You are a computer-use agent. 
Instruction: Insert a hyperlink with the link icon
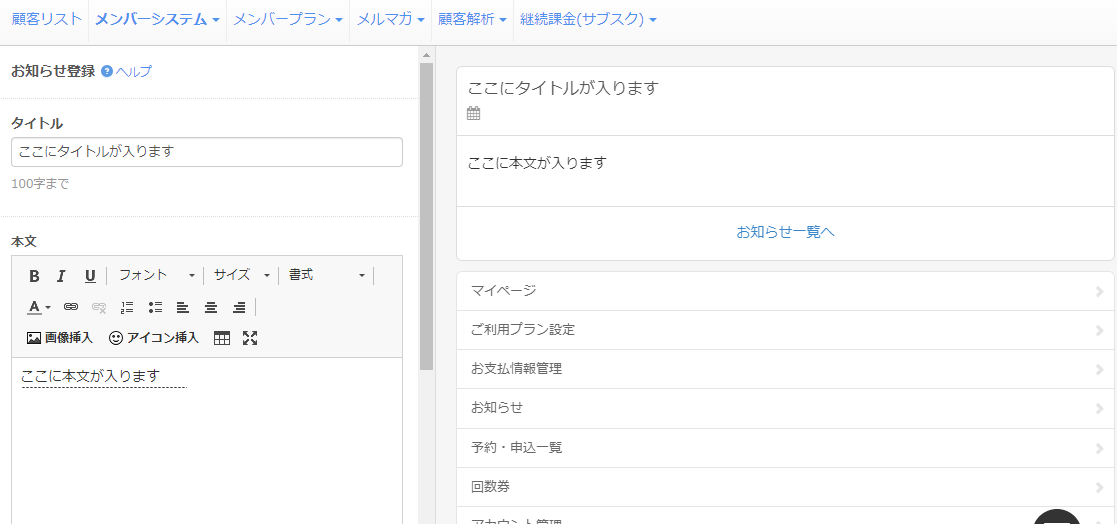71,307
